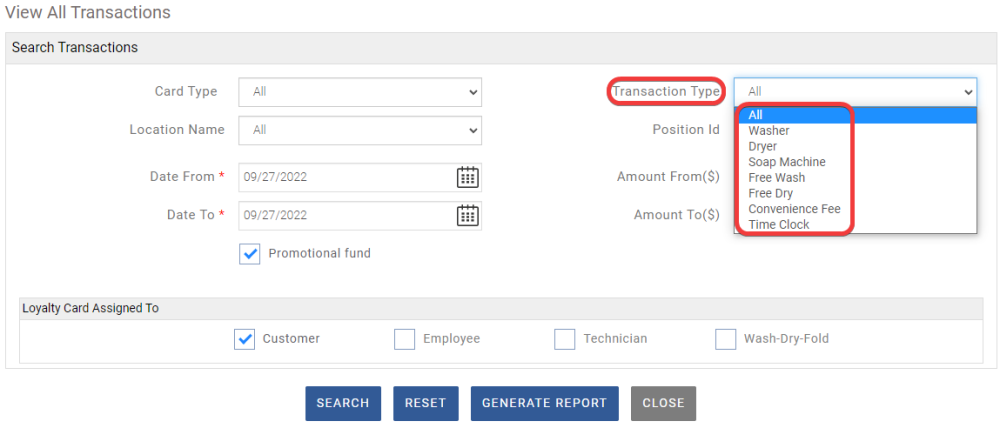This screenshot has height=428, width=1000.
Task: Uncheck the Customer loyalty card checkbox
Action: (245, 339)
